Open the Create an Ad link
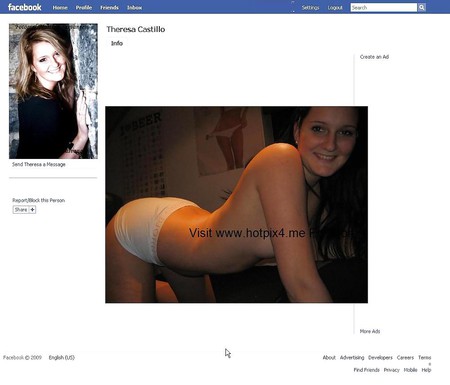450x385 pixels. pos(374,57)
